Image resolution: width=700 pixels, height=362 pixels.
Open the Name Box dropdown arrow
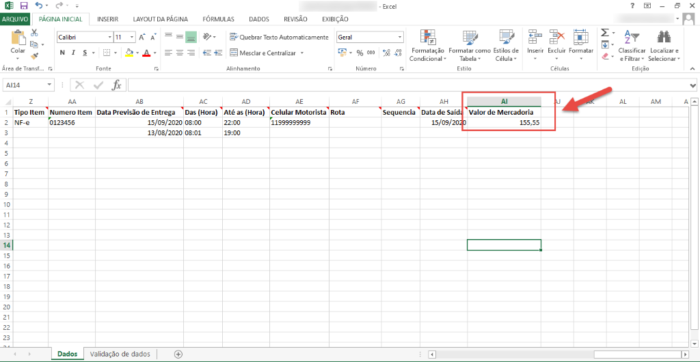tap(49, 85)
